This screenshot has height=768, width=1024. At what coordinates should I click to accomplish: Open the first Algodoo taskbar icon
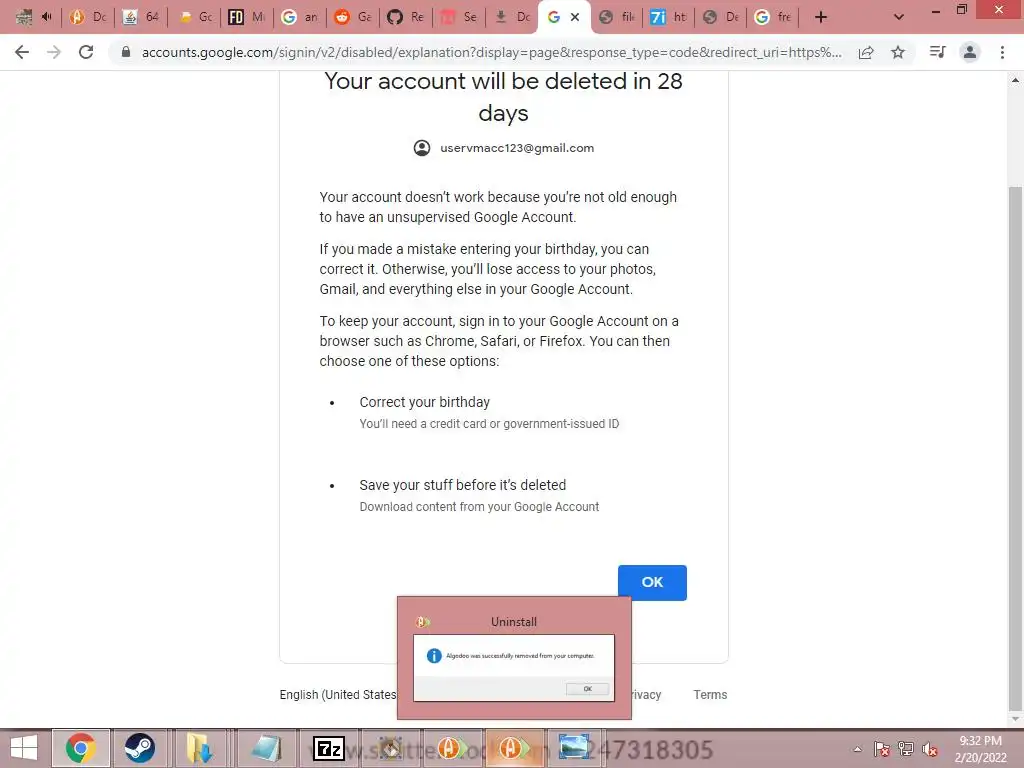451,748
